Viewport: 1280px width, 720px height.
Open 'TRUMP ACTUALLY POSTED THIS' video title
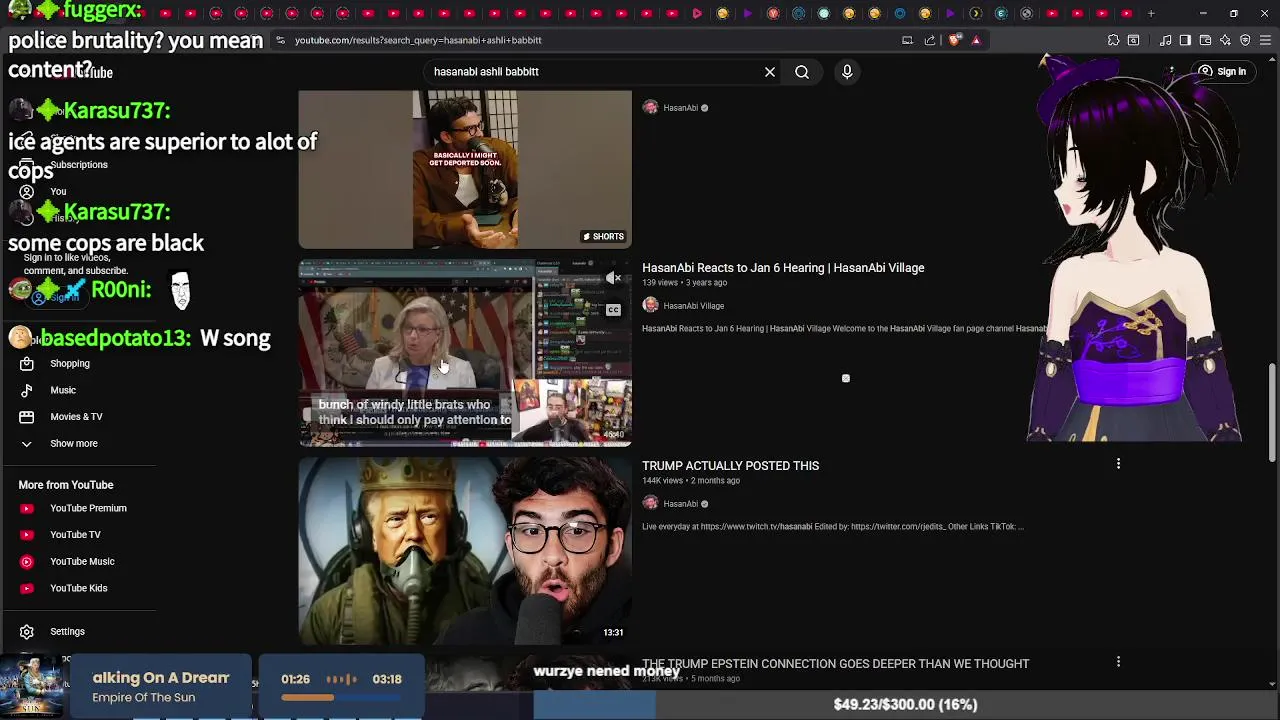click(730, 466)
